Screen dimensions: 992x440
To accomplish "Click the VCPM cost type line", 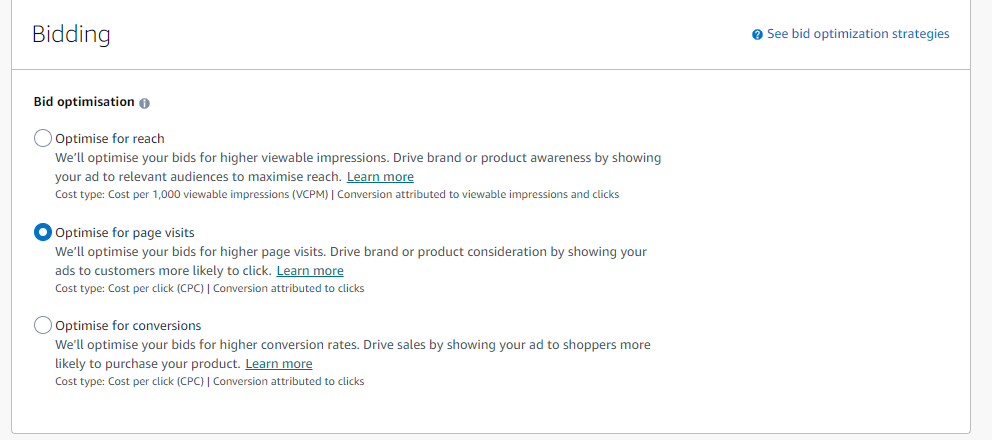I will point(337,194).
